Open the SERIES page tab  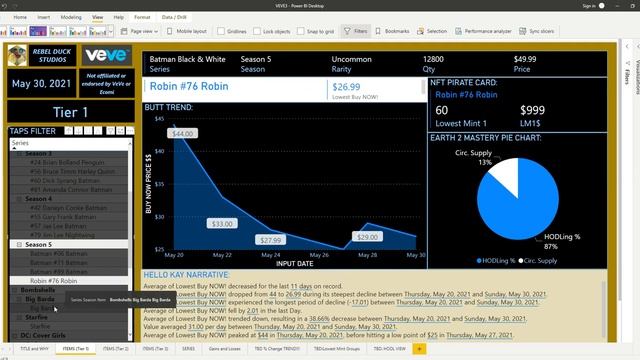click(x=188, y=349)
